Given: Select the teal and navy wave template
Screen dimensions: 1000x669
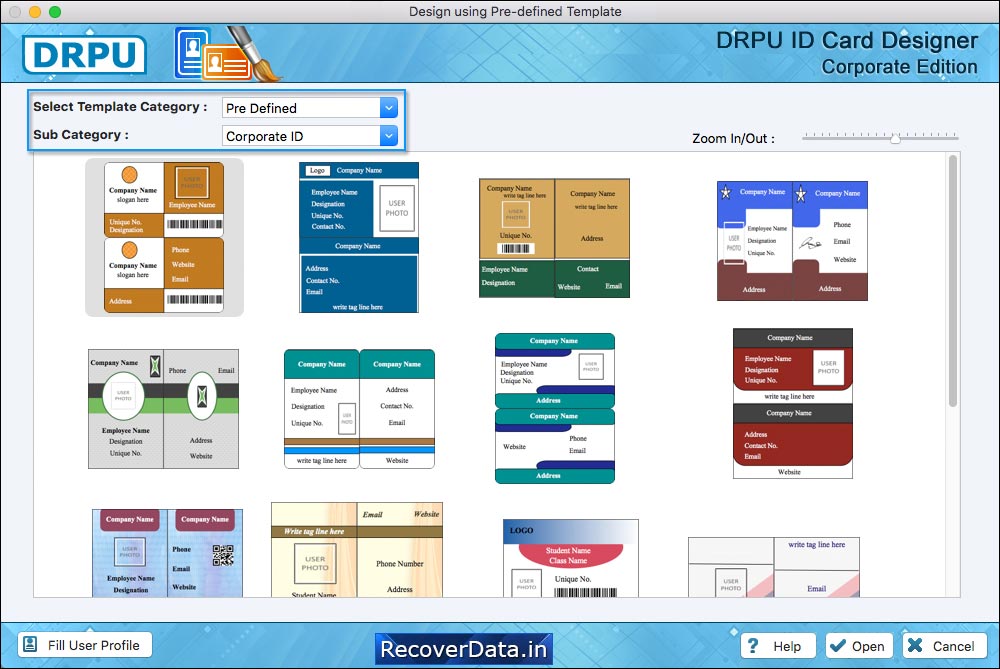Looking at the screenshot, I should tap(555, 408).
